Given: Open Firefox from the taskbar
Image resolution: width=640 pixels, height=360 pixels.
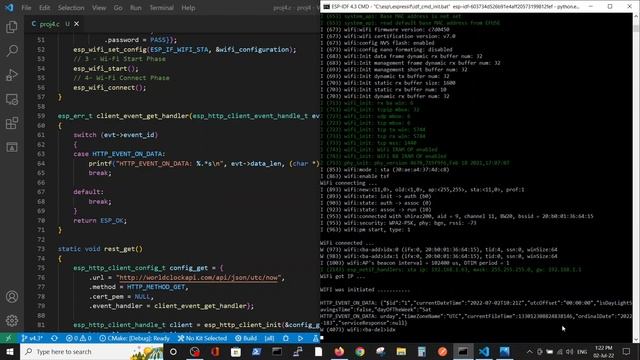Looking at the screenshot, I should (339, 351).
